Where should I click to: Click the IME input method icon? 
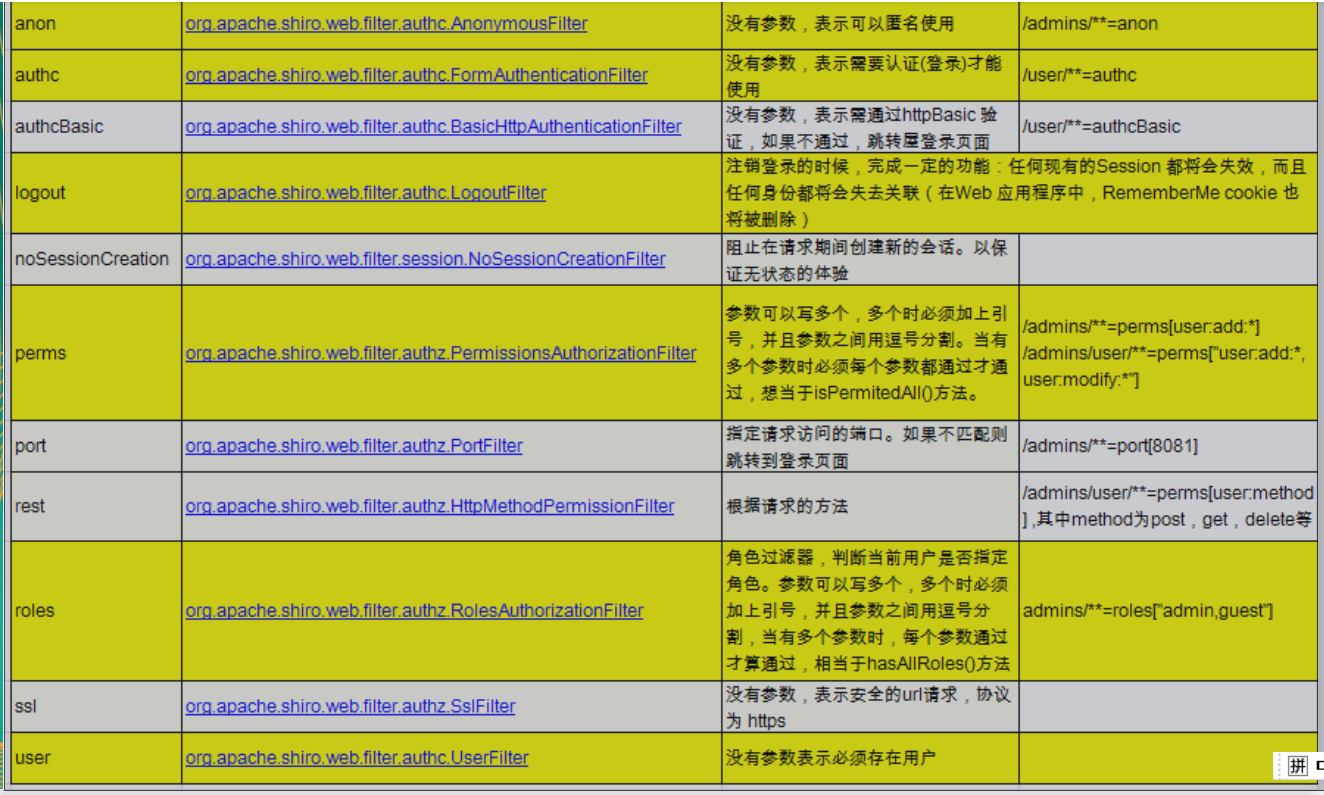[x=1298, y=766]
